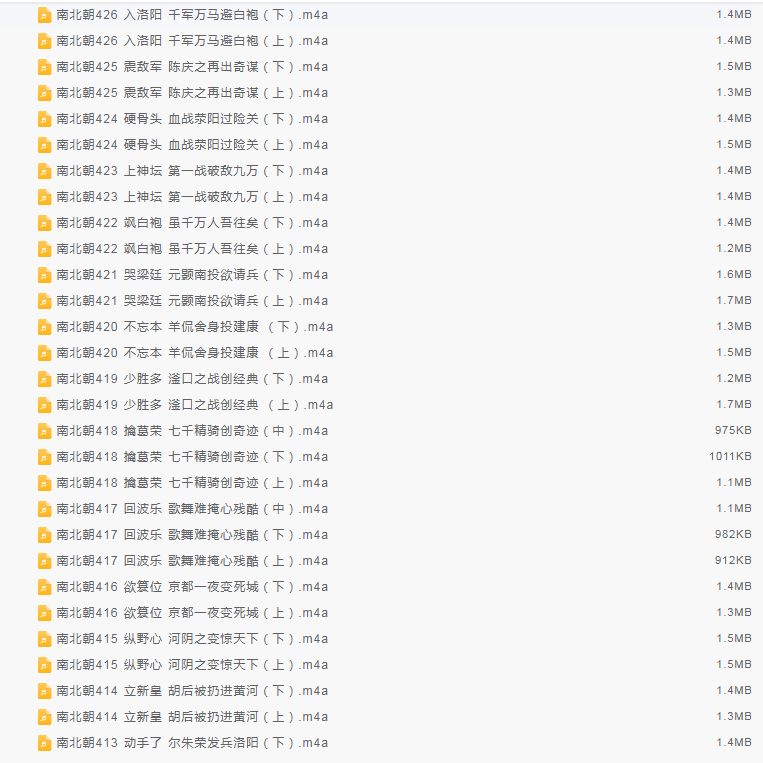Click the audio icon for 南北朝426 入洛阳（下）
Screen dimensions: 763x763
tap(44, 15)
